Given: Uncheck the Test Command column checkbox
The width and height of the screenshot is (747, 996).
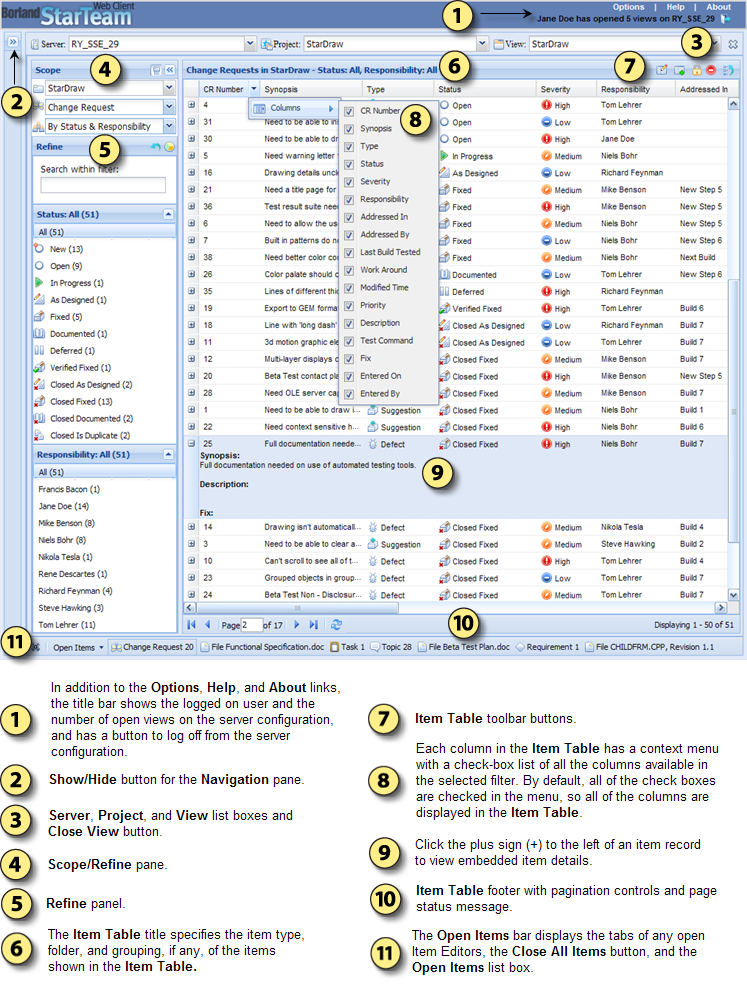Looking at the screenshot, I should (x=349, y=342).
